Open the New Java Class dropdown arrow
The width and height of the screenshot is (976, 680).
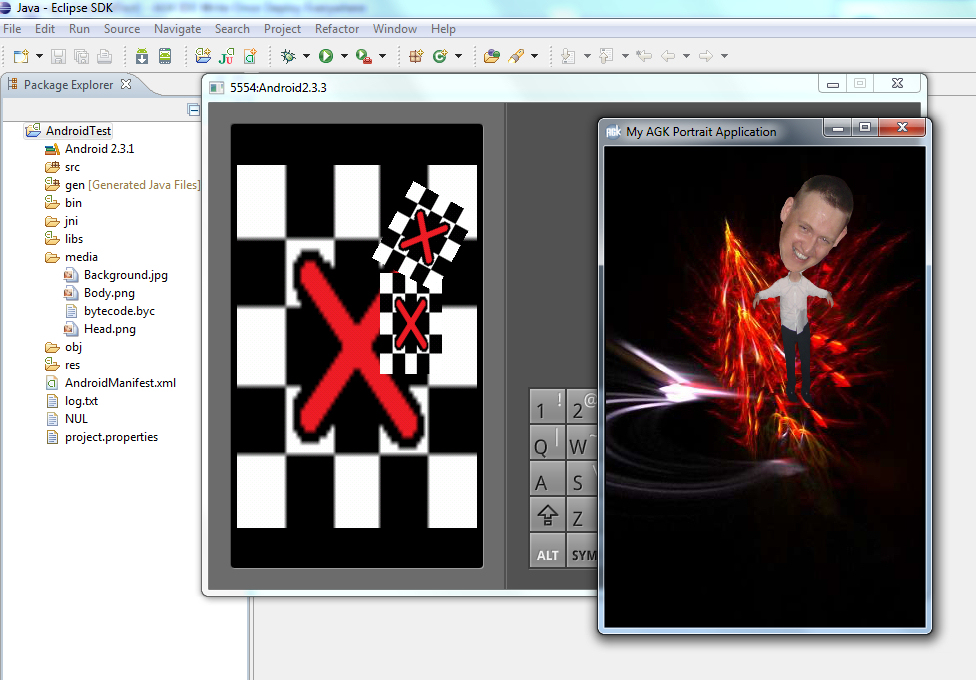point(459,56)
